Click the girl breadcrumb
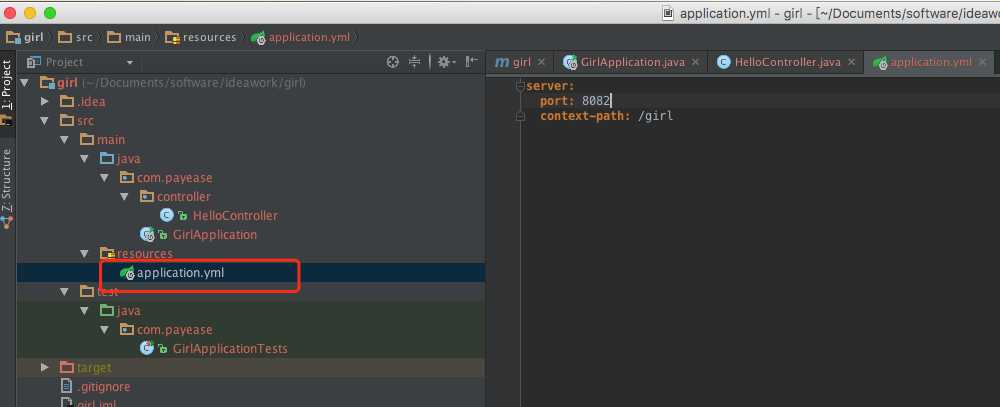Image resolution: width=1000 pixels, height=407 pixels. 26,37
